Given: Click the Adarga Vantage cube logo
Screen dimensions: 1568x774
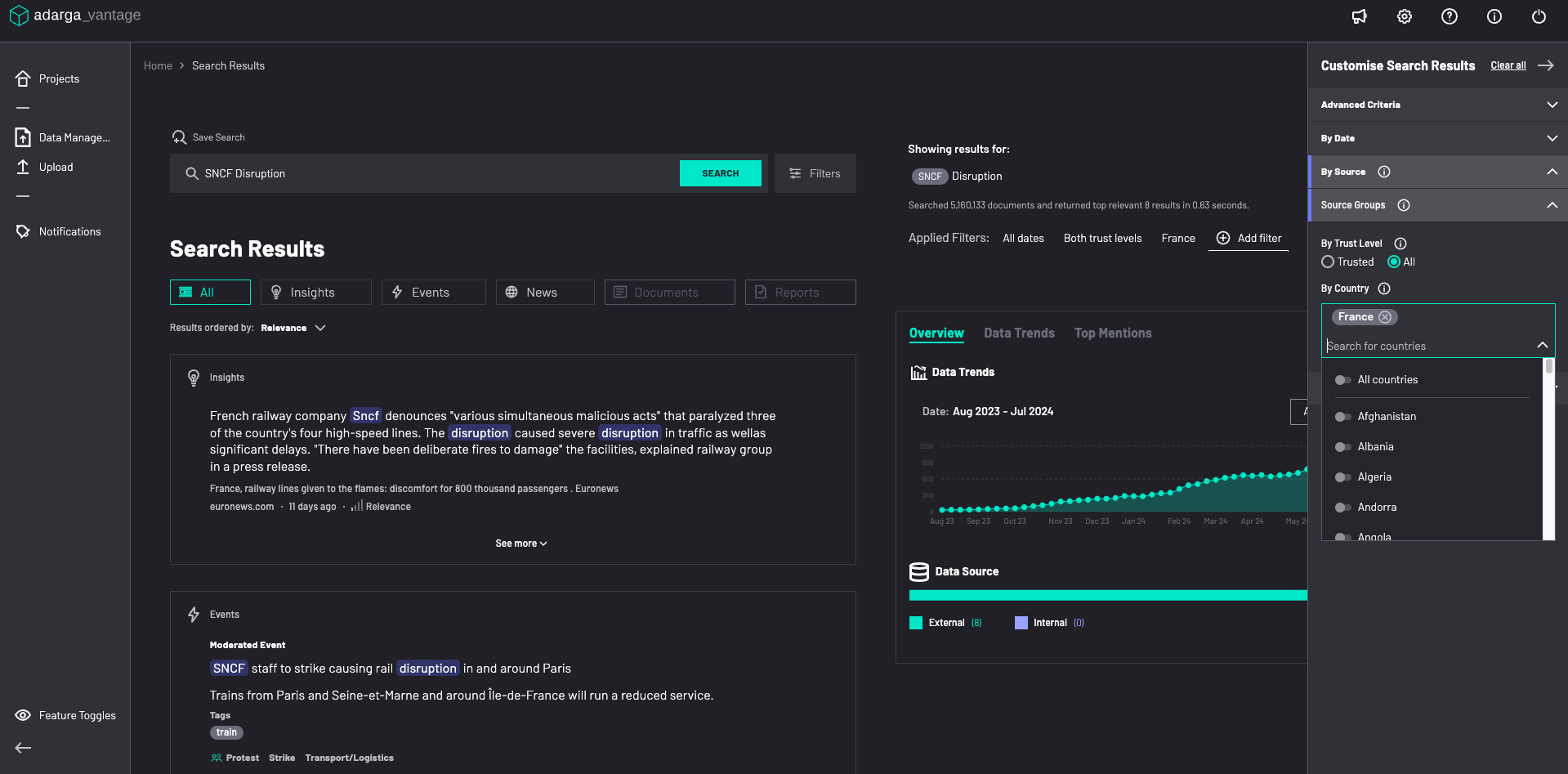Looking at the screenshot, I should click(x=19, y=16).
